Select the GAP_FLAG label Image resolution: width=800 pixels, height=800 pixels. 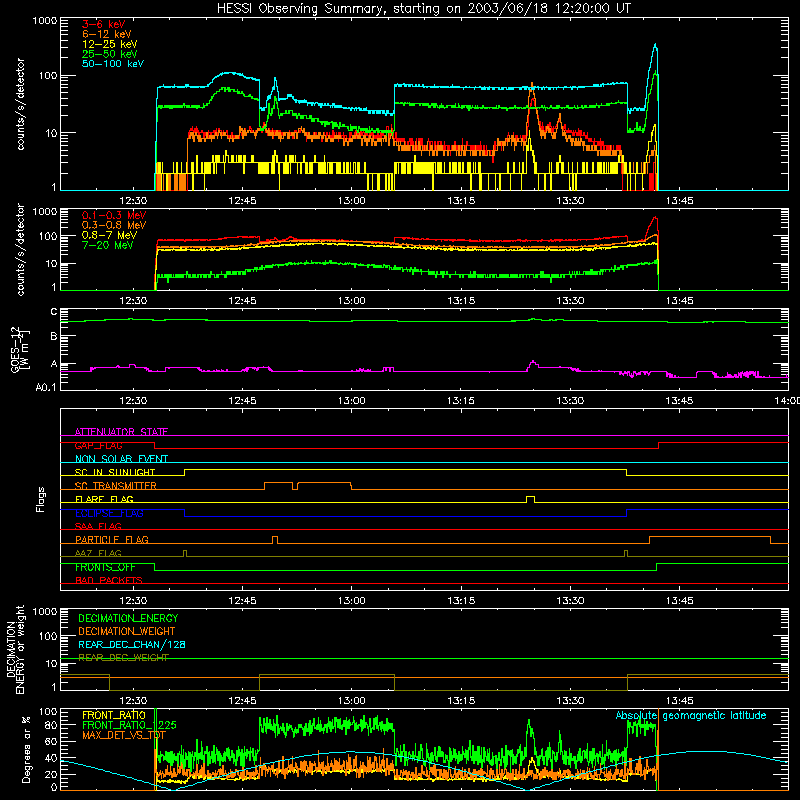coord(98,445)
